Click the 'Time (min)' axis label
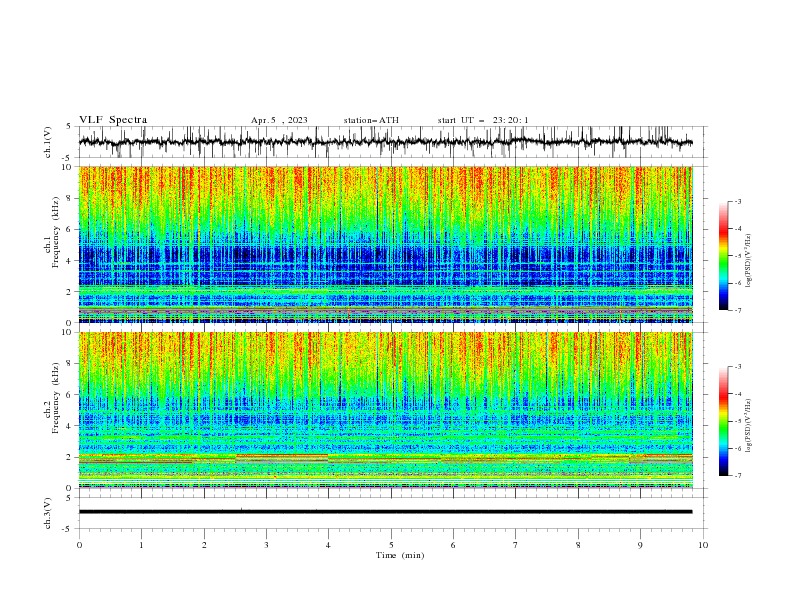 [x=400, y=555]
